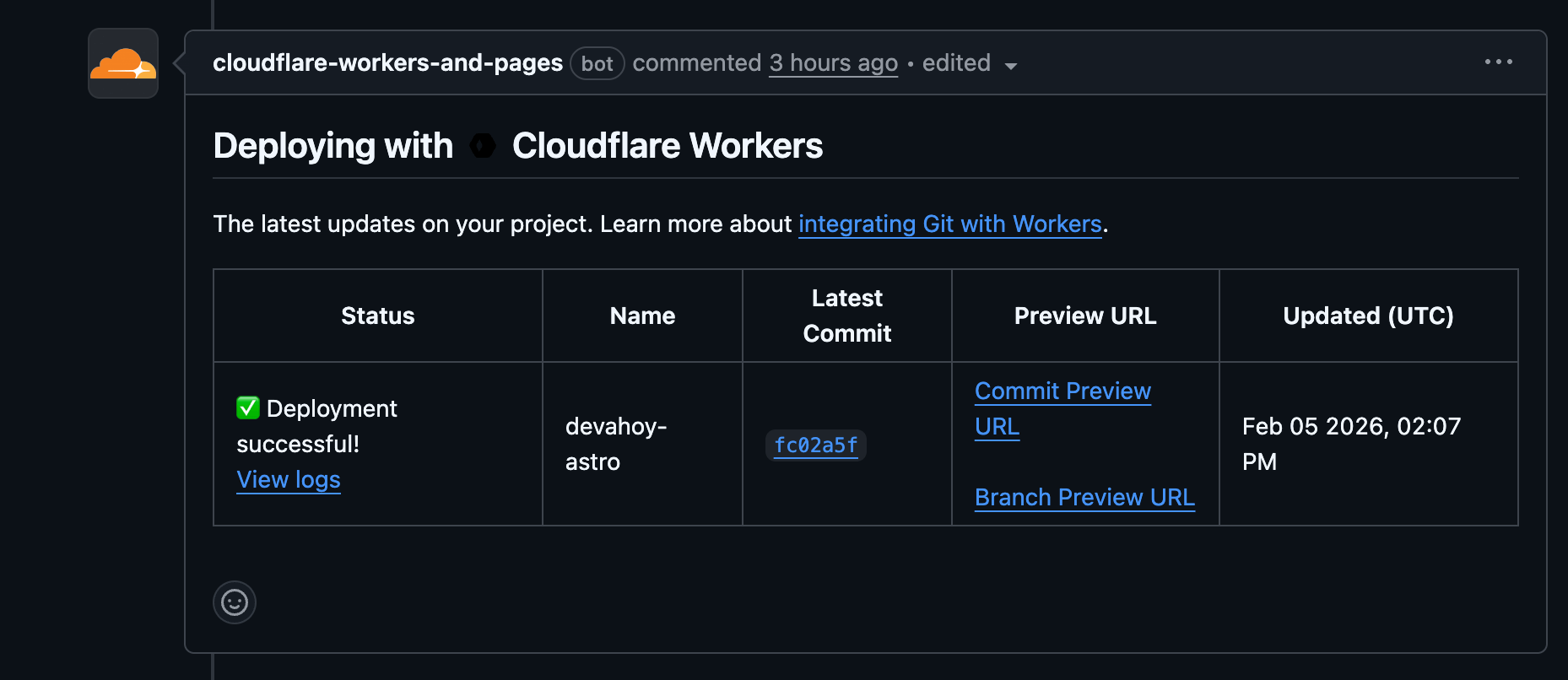Click the 'Preview URL' column header

1085,316
